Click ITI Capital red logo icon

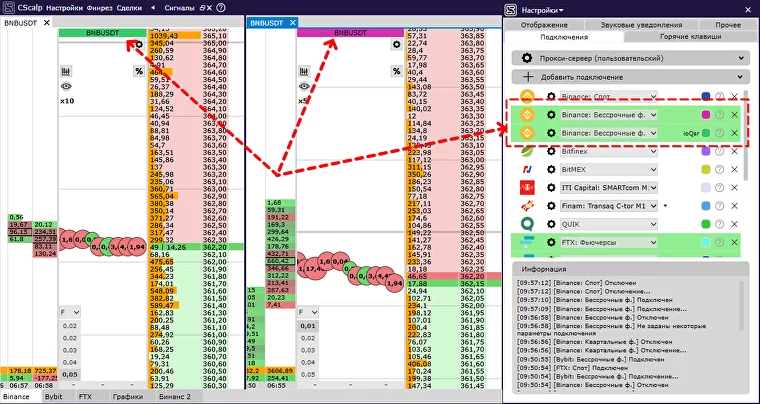coord(527,187)
